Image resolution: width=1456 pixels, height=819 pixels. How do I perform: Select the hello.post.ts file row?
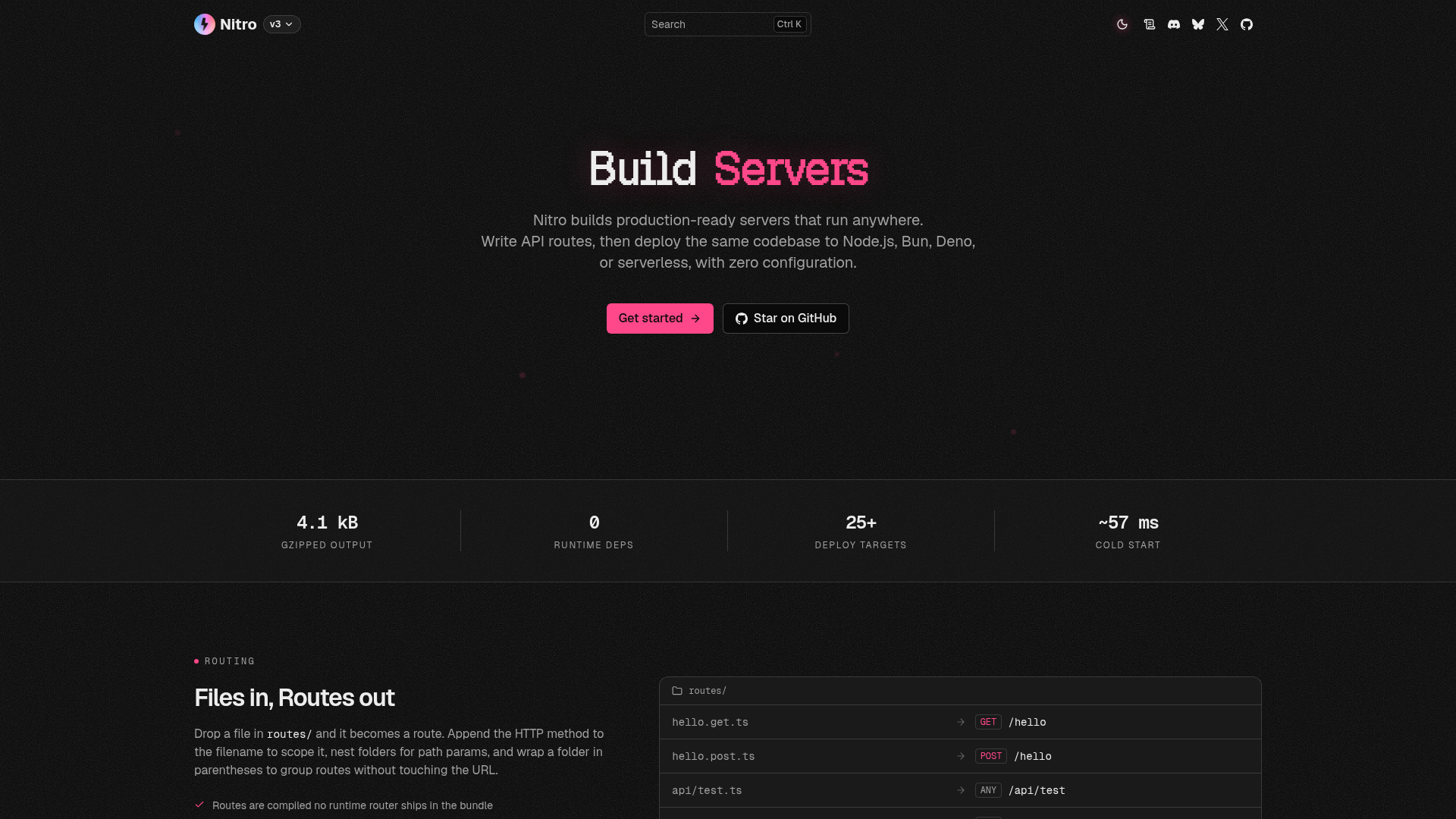pyautogui.click(x=960, y=756)
